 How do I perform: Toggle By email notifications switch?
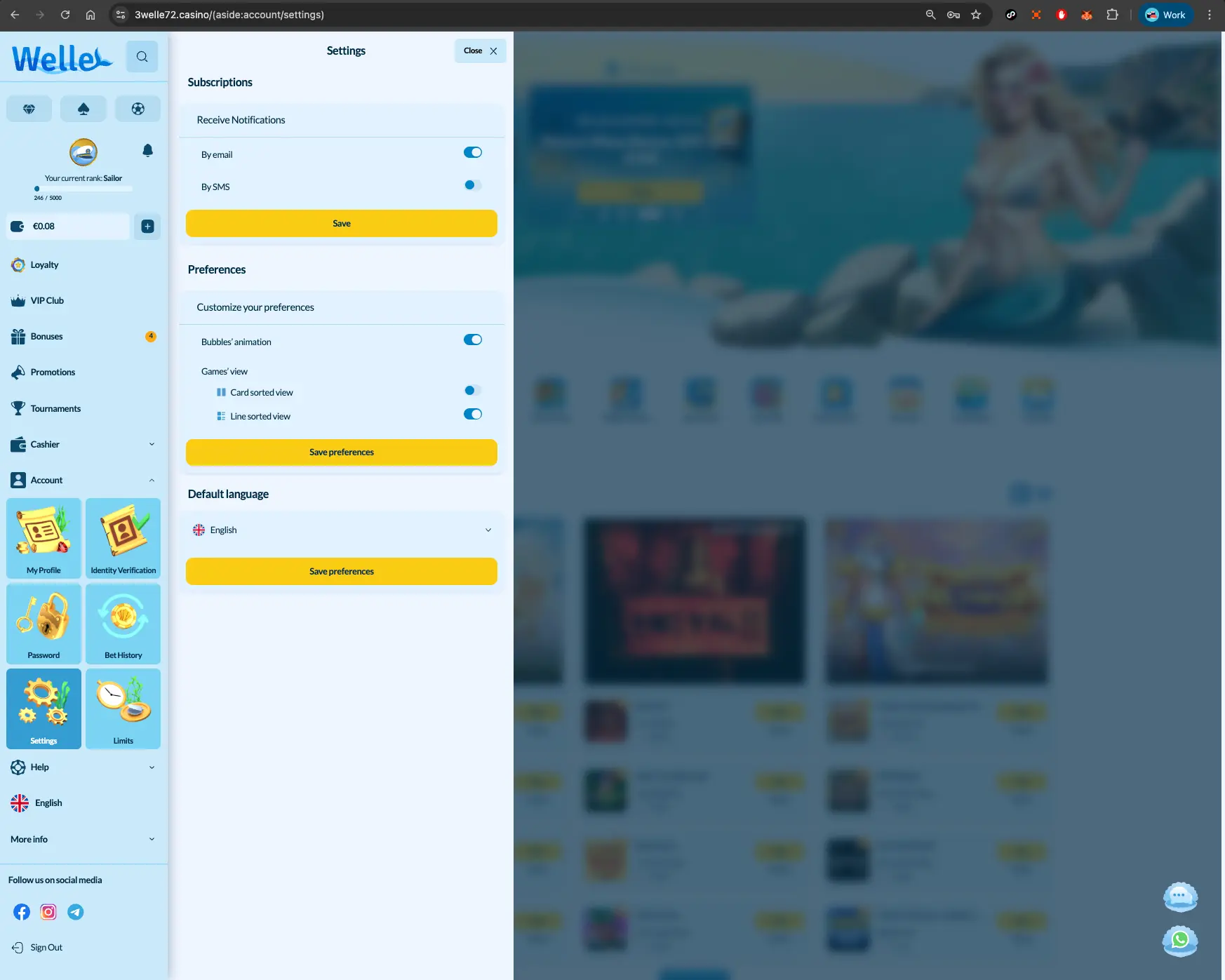click(x=473, y=152)
